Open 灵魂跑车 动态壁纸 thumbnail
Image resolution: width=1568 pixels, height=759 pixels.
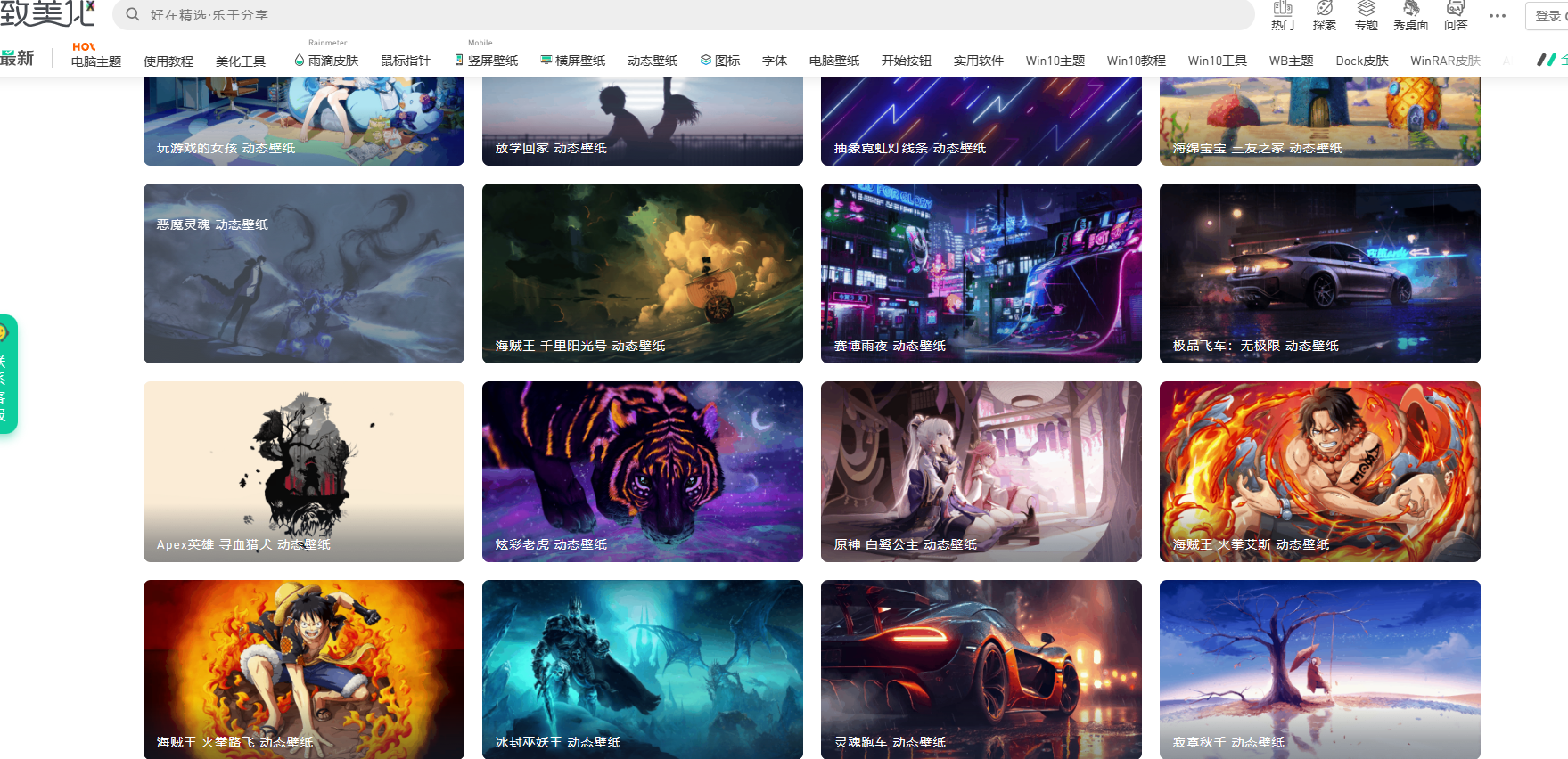click(x=981, y=669)
